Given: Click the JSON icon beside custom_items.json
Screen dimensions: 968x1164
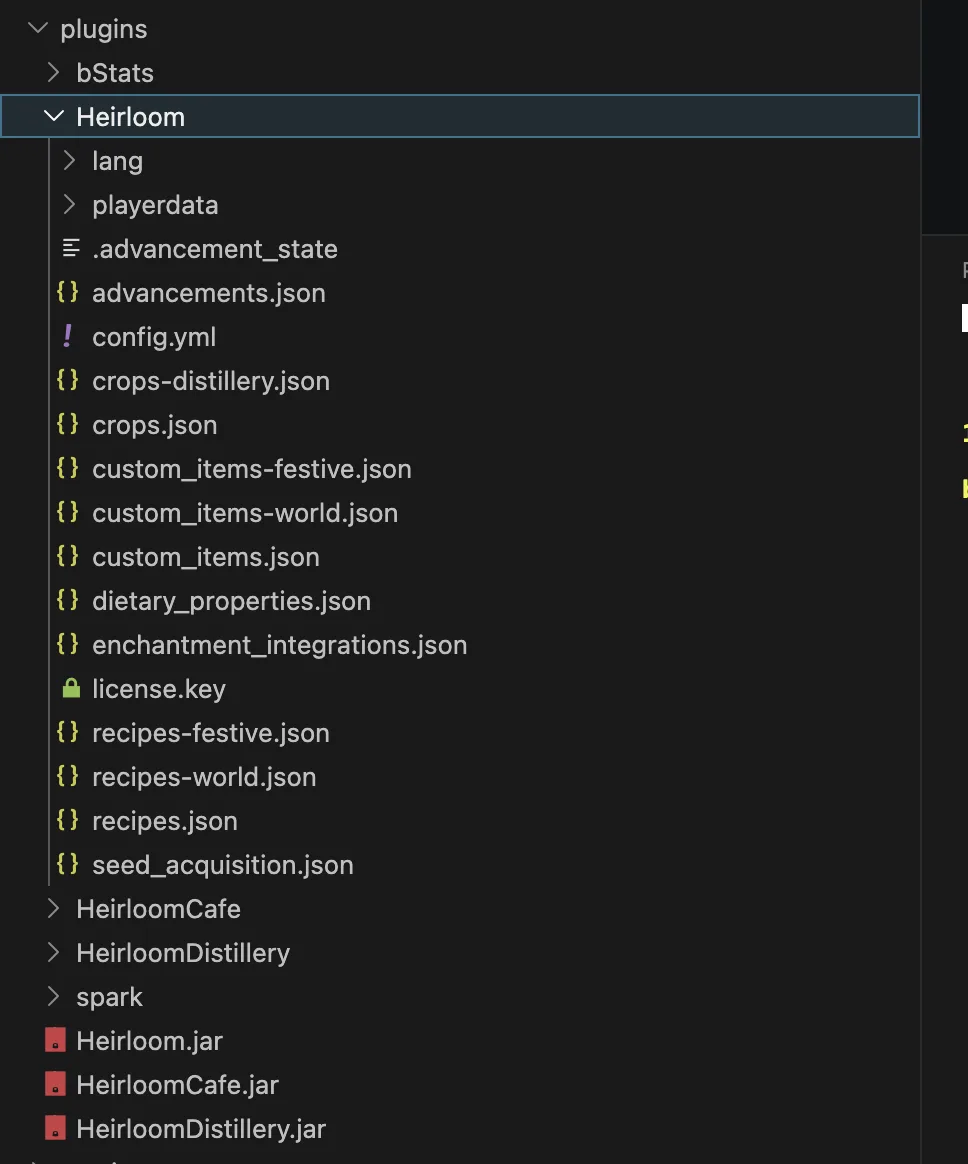Looking at the screenshot, I should tap(68, 556).
